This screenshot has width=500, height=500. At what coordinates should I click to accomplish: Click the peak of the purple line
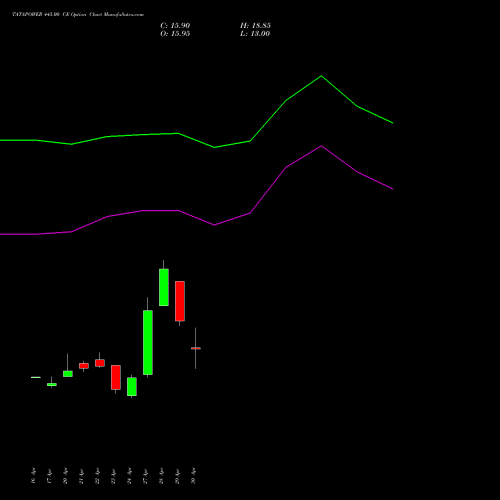(321, 146)
